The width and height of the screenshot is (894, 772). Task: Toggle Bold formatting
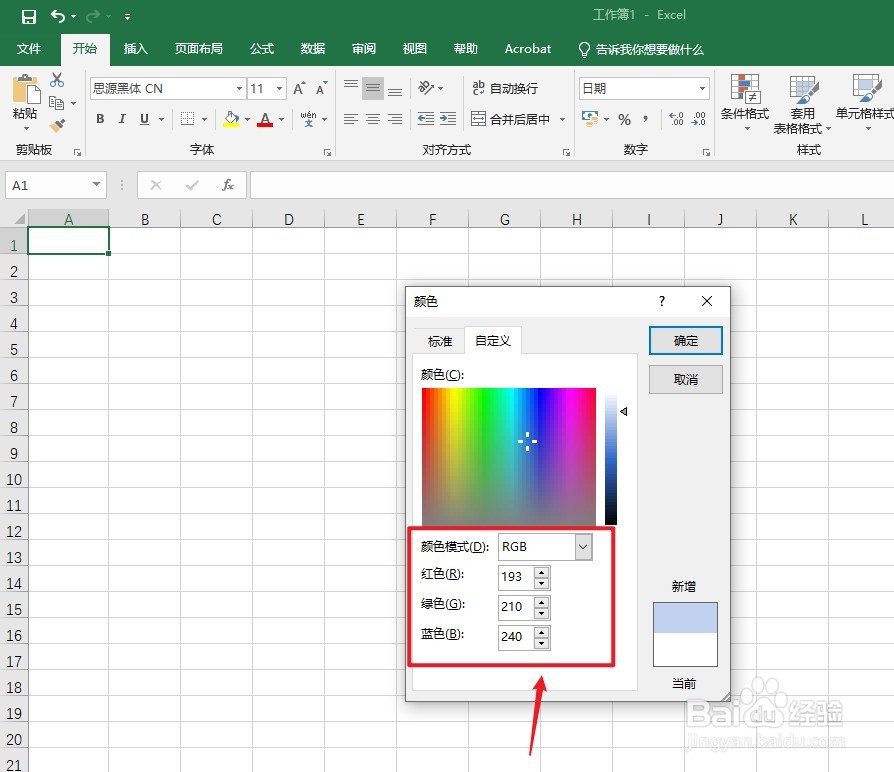(100, 119)
